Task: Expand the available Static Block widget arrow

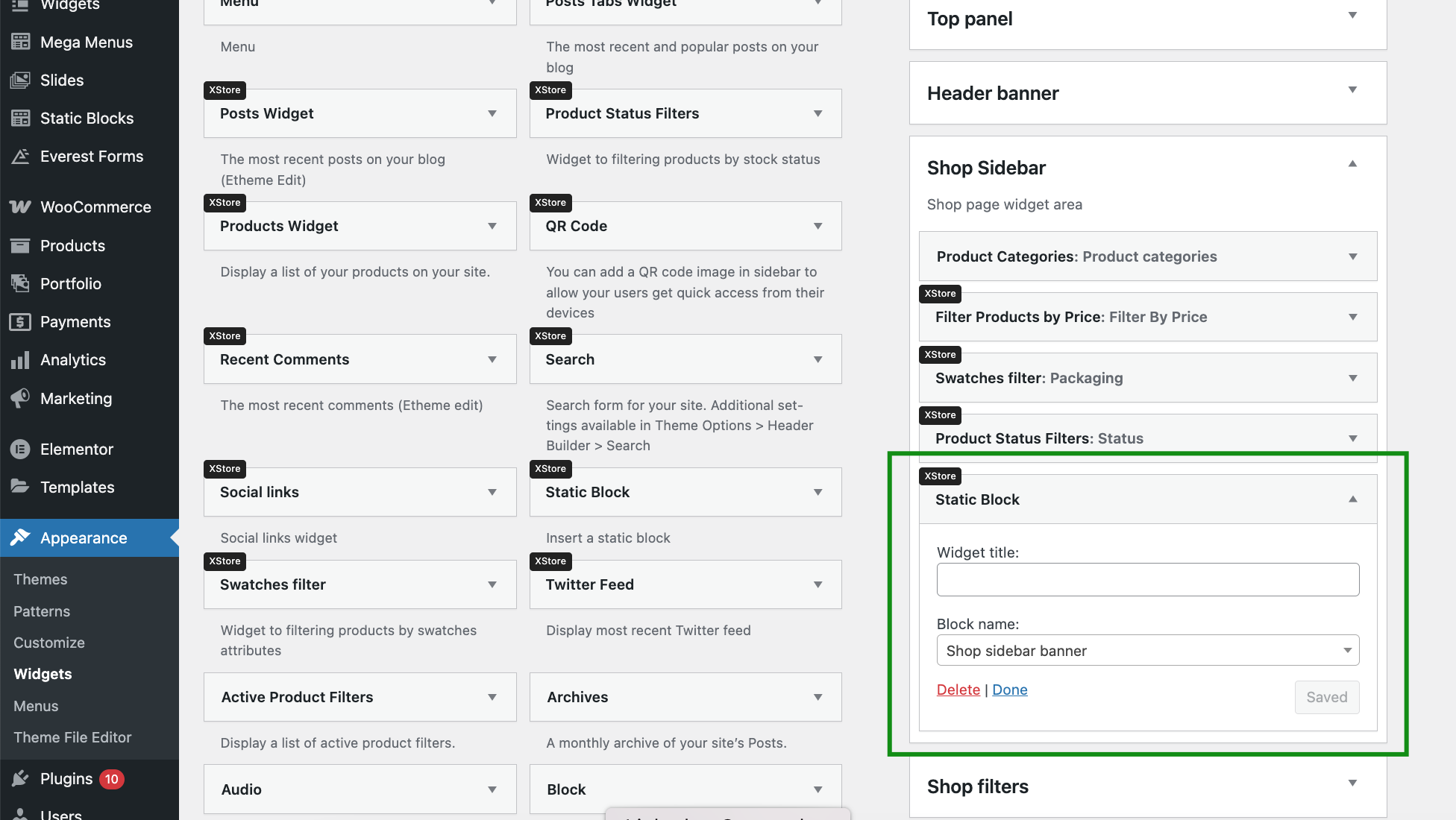Action: (x=818, y=492)
